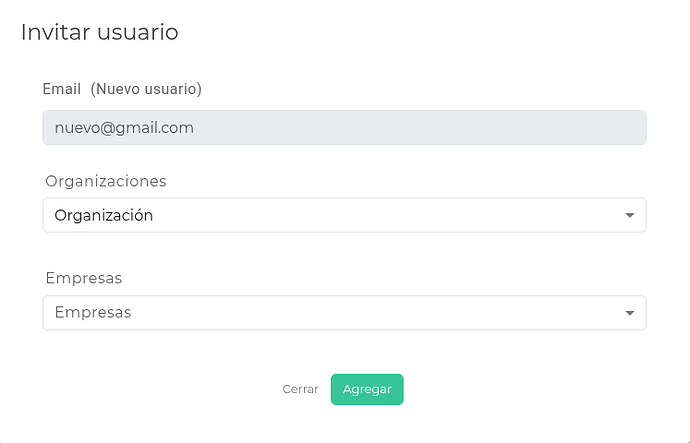Click the empty right portion of Email field
This screenshot has height=443, width=690.
tap(500, 128)
